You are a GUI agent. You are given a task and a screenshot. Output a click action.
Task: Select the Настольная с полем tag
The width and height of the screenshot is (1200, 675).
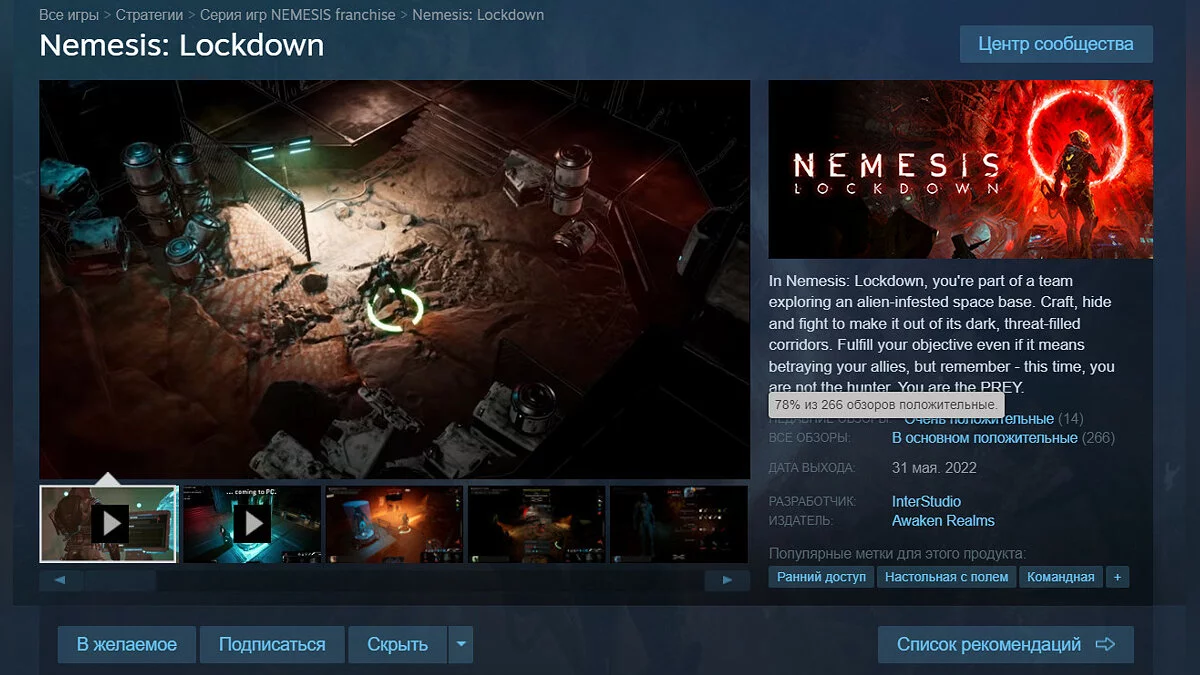(x=947, y=577)
